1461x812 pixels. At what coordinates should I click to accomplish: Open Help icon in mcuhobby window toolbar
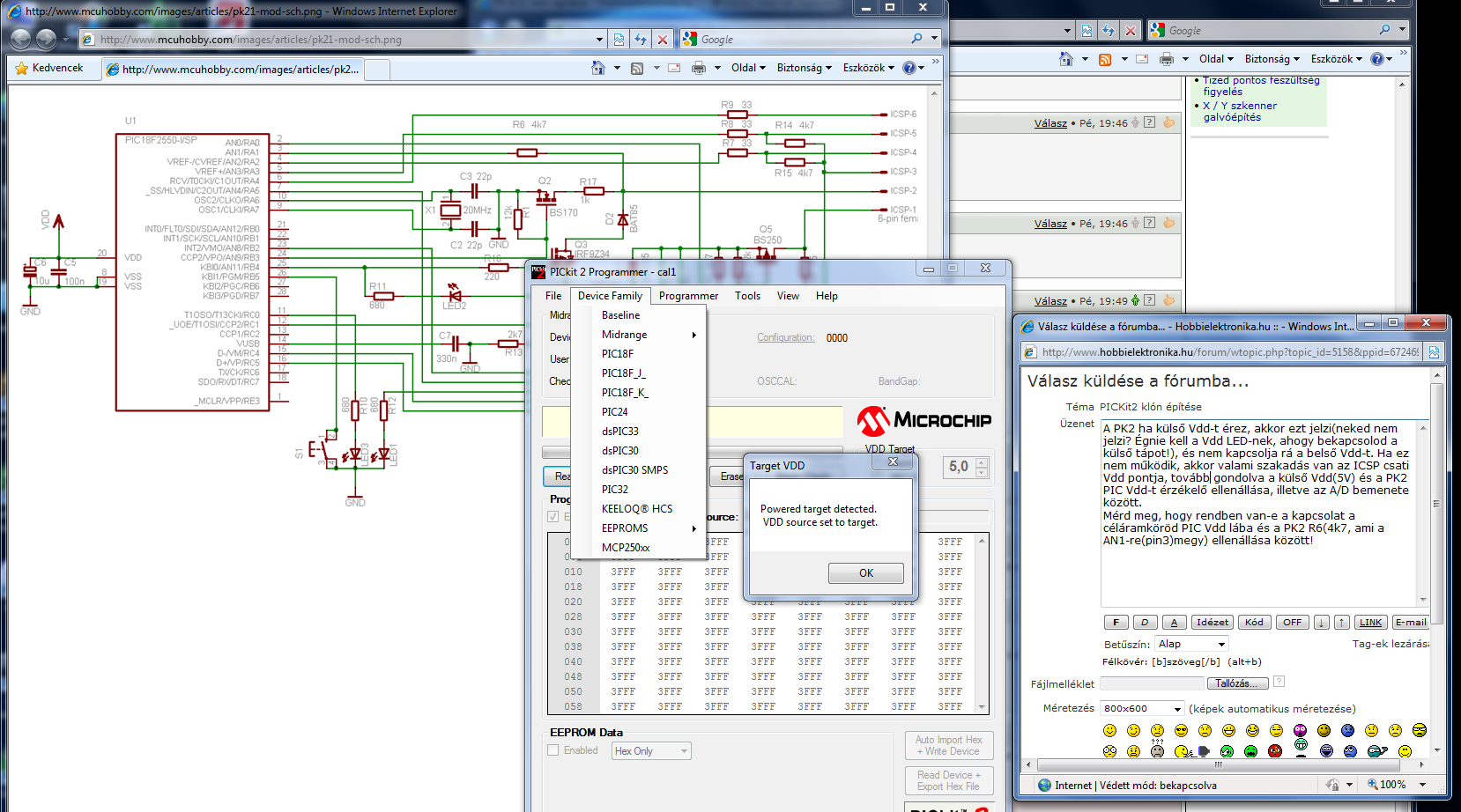(x=908, y=68)
